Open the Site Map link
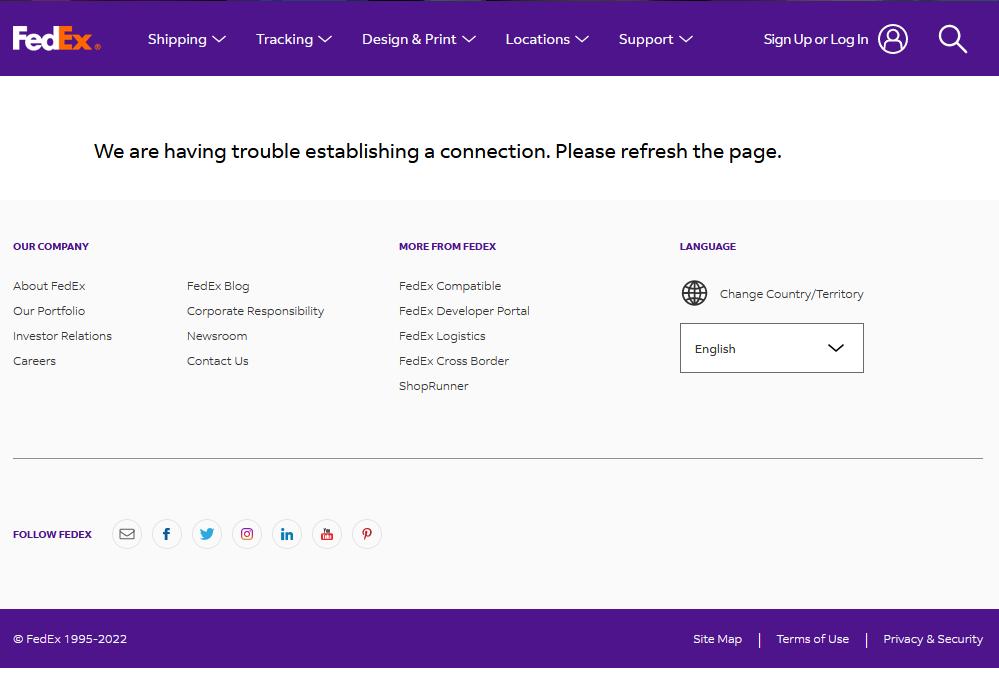The height and width of the screenshot is (683, 999). pyautogui.click(x=717, y=638)
